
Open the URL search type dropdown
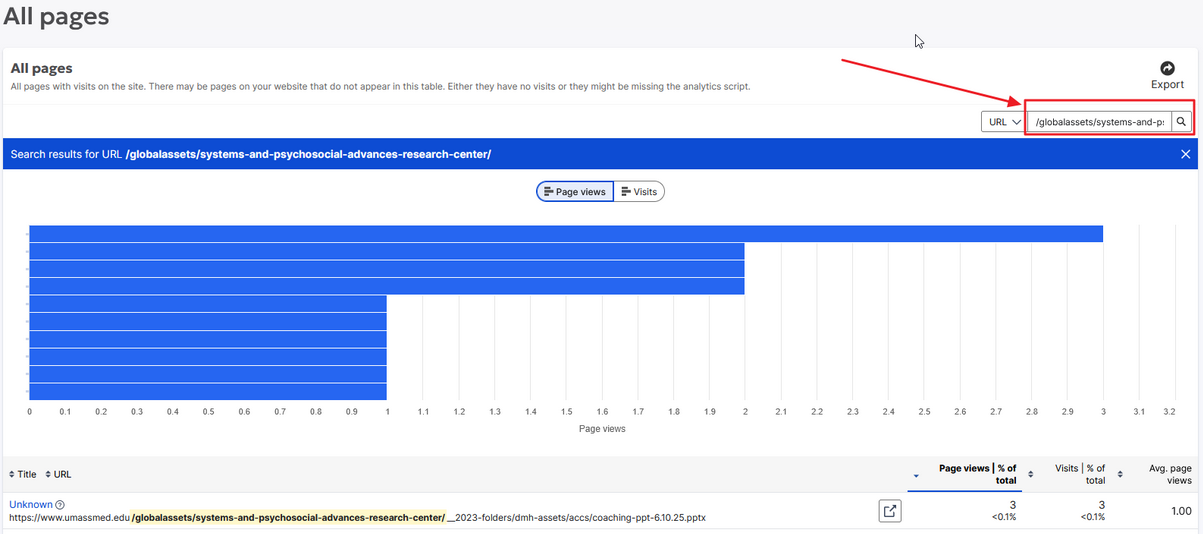pyautogui.click(x=1004, y=122)
